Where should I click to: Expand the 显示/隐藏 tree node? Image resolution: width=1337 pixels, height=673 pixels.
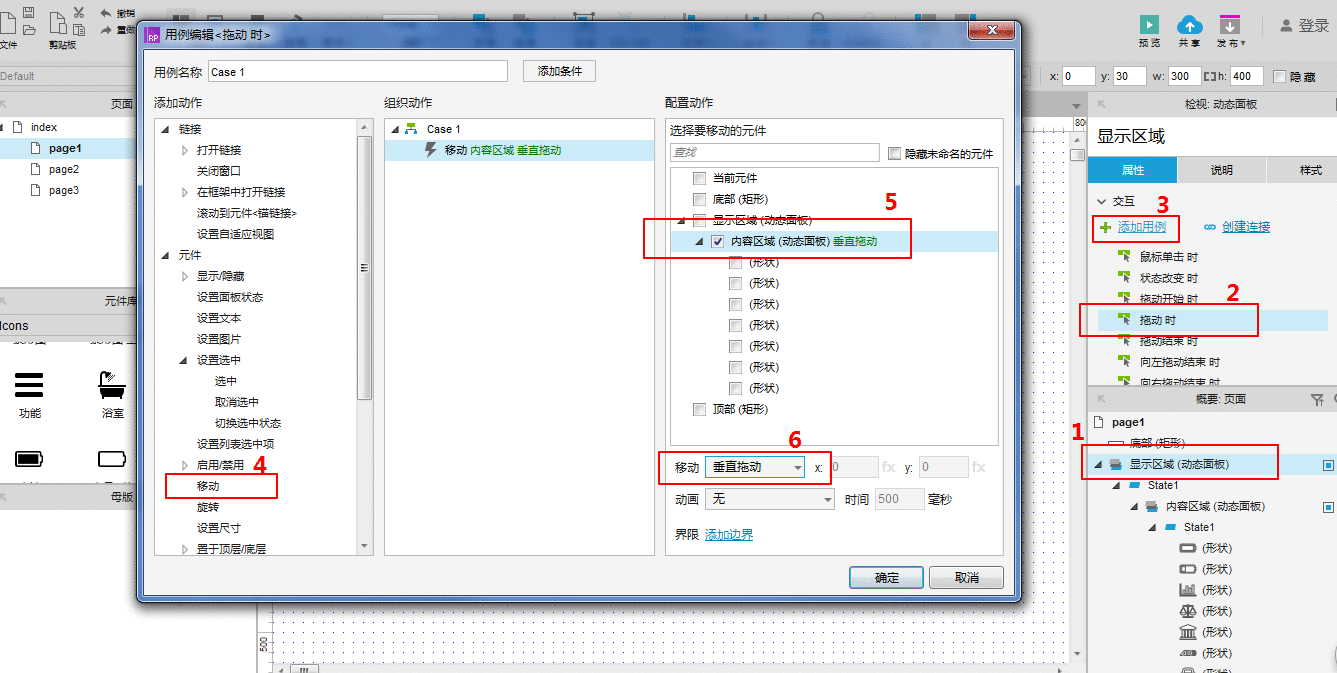pyautogui.click(x=185, y=276)
